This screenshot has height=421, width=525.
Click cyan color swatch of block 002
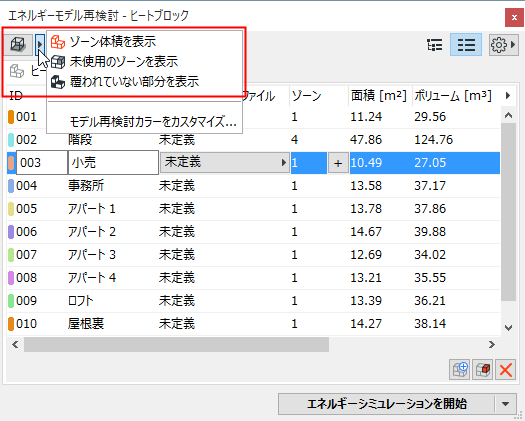point(11,140)
